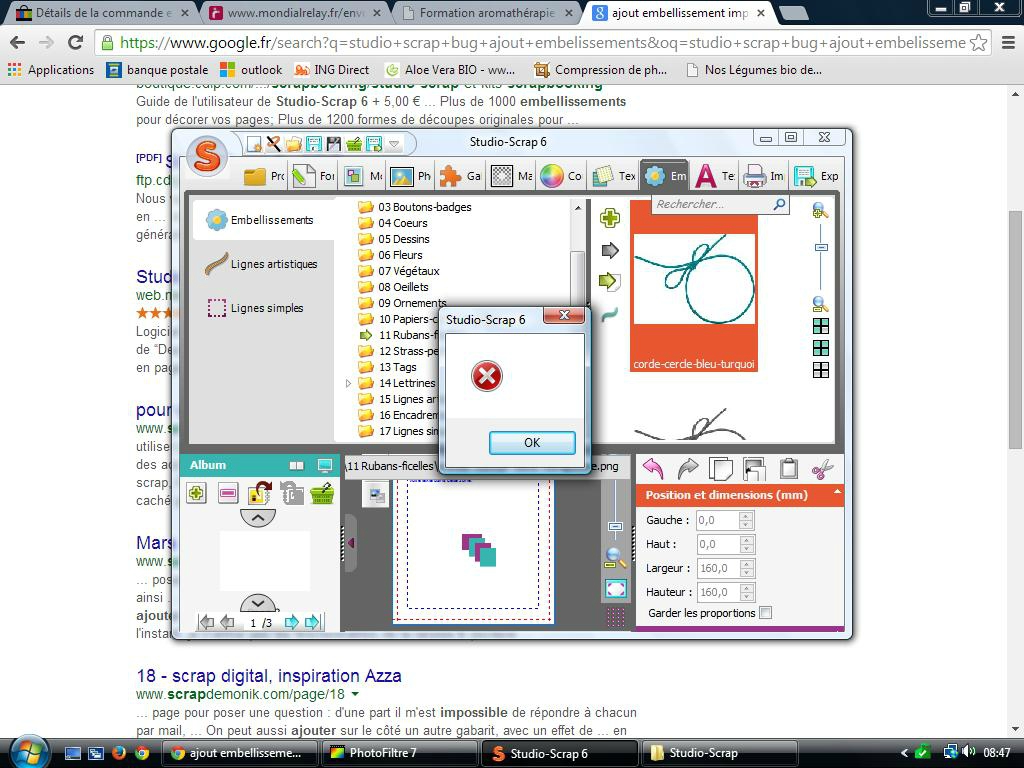This screenshot has height=768, width=1024.
Task: Select folder 06 Fleurs
Action: 391,255
